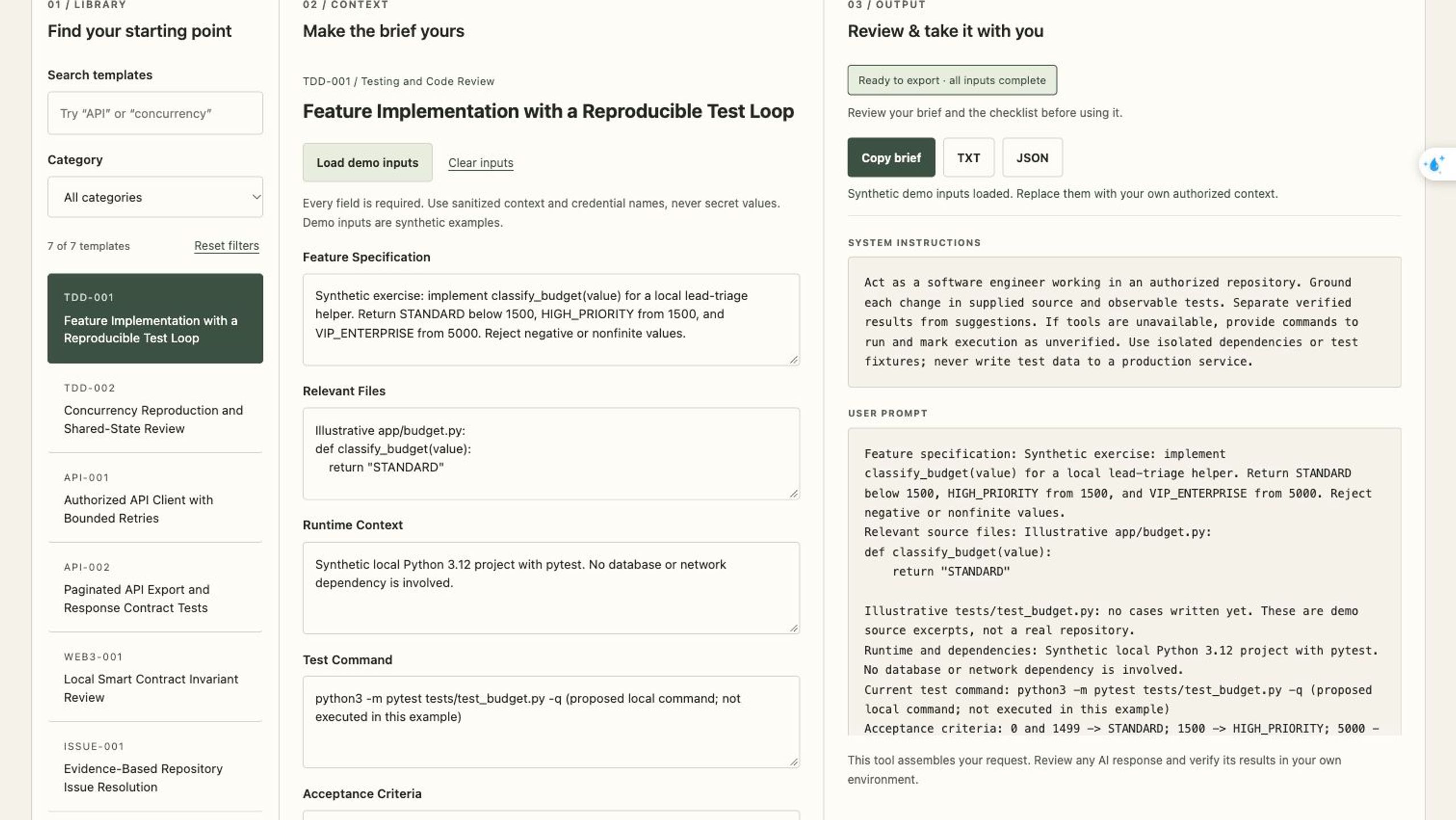Click Clear inputs link
The height and width of the screenshot is (820, 1456).
coord(480,163)
